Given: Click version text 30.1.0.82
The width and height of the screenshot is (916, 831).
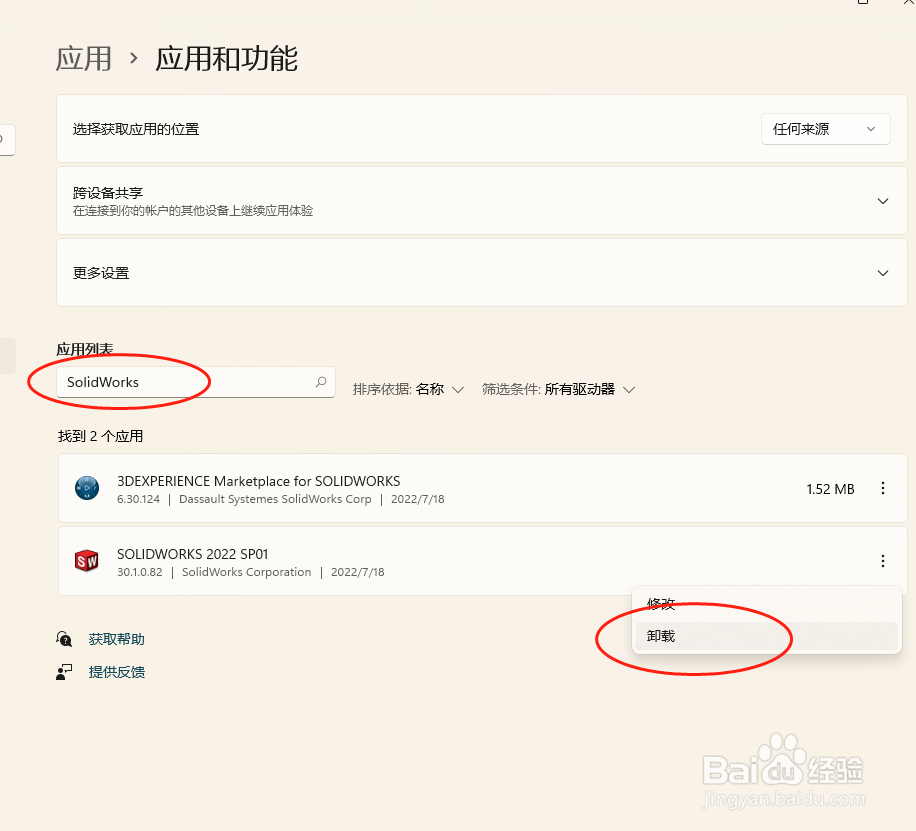Looking at the screenshot, I should (x=140, y=572).
